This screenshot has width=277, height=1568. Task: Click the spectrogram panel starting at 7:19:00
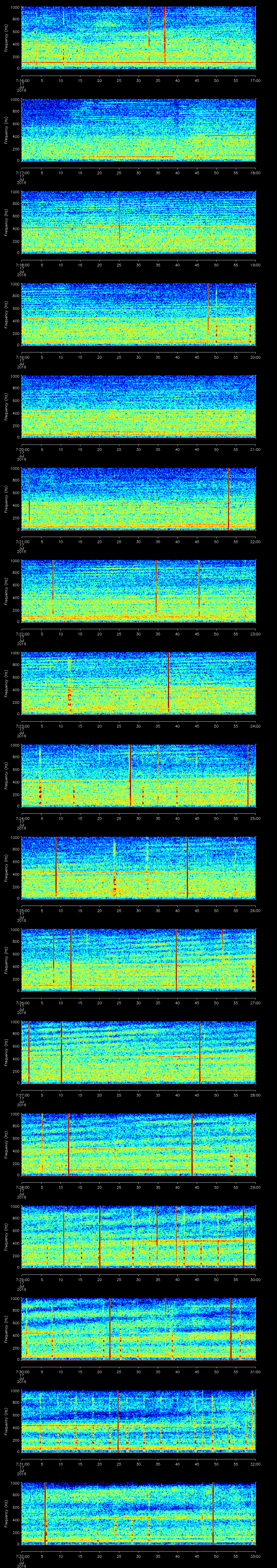point(138,315)
